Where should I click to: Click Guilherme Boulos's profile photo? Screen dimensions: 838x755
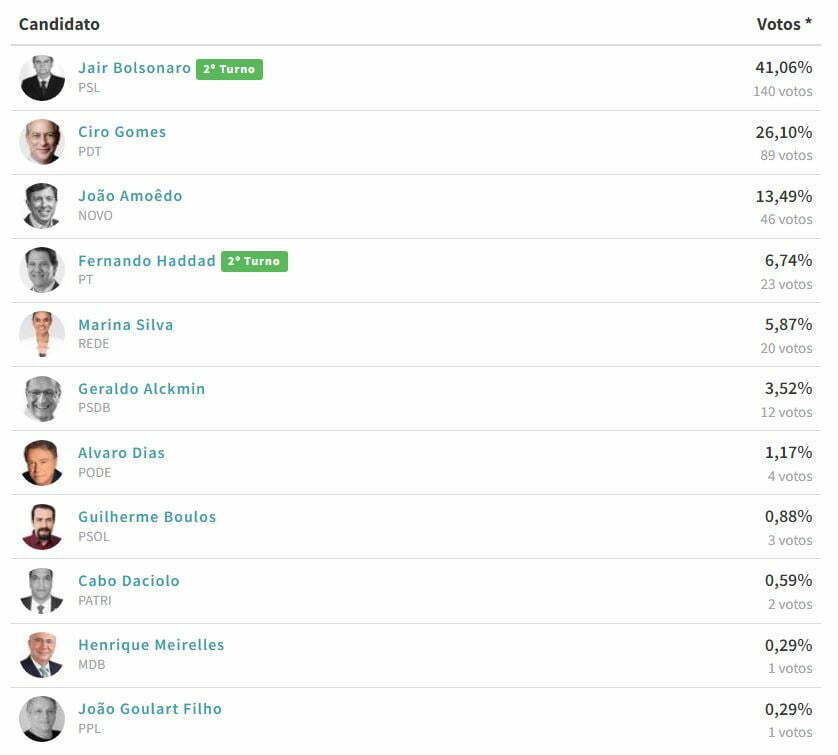(42, 526)
